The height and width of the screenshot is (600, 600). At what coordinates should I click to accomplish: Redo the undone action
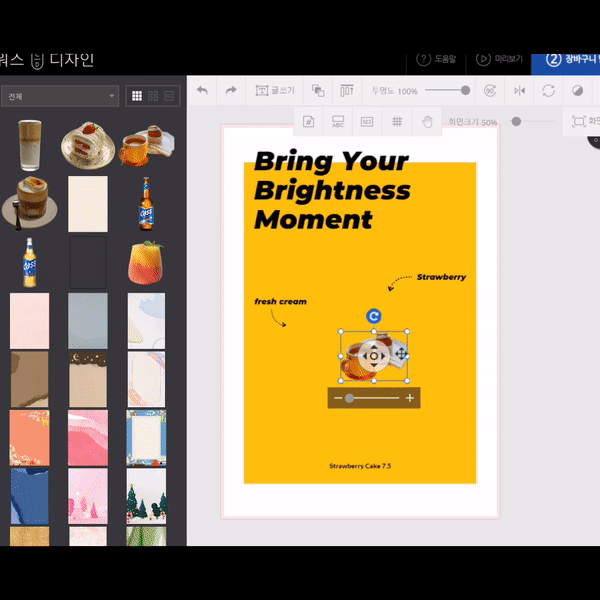[x=231, y=91]
